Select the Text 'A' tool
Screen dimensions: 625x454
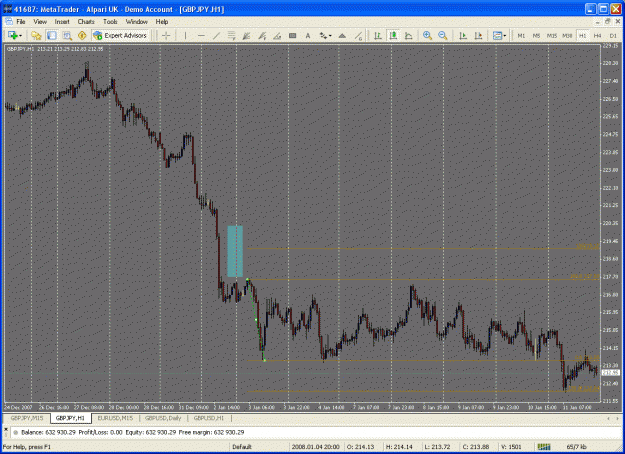308,35
